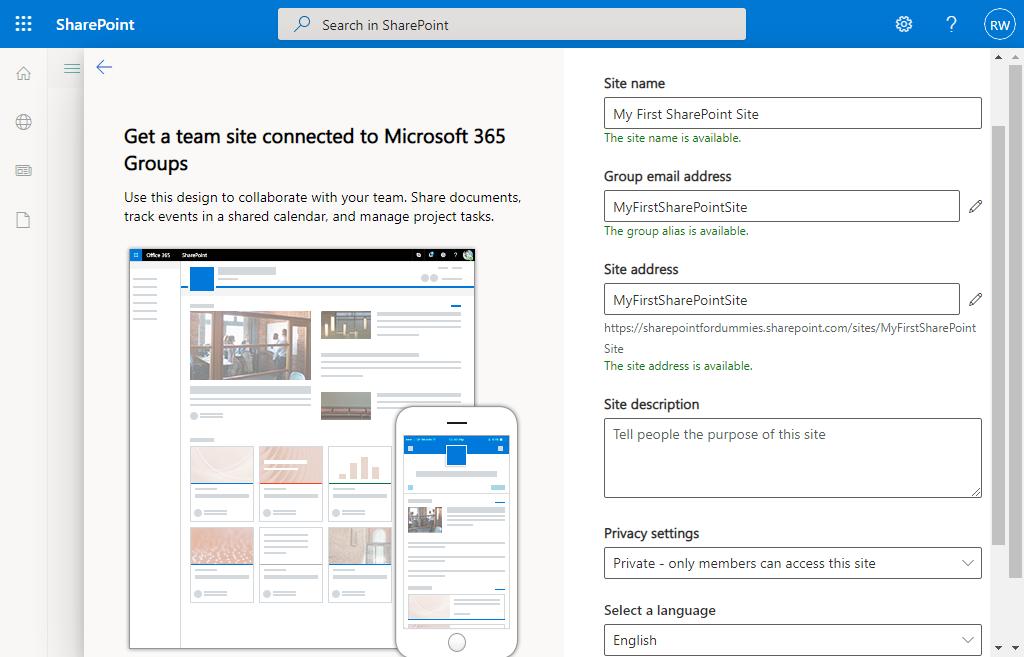The width and height of the screenshot is (1024, 657).
Task: Click the scroll down arrow of the form
Action: coord(998,648)
